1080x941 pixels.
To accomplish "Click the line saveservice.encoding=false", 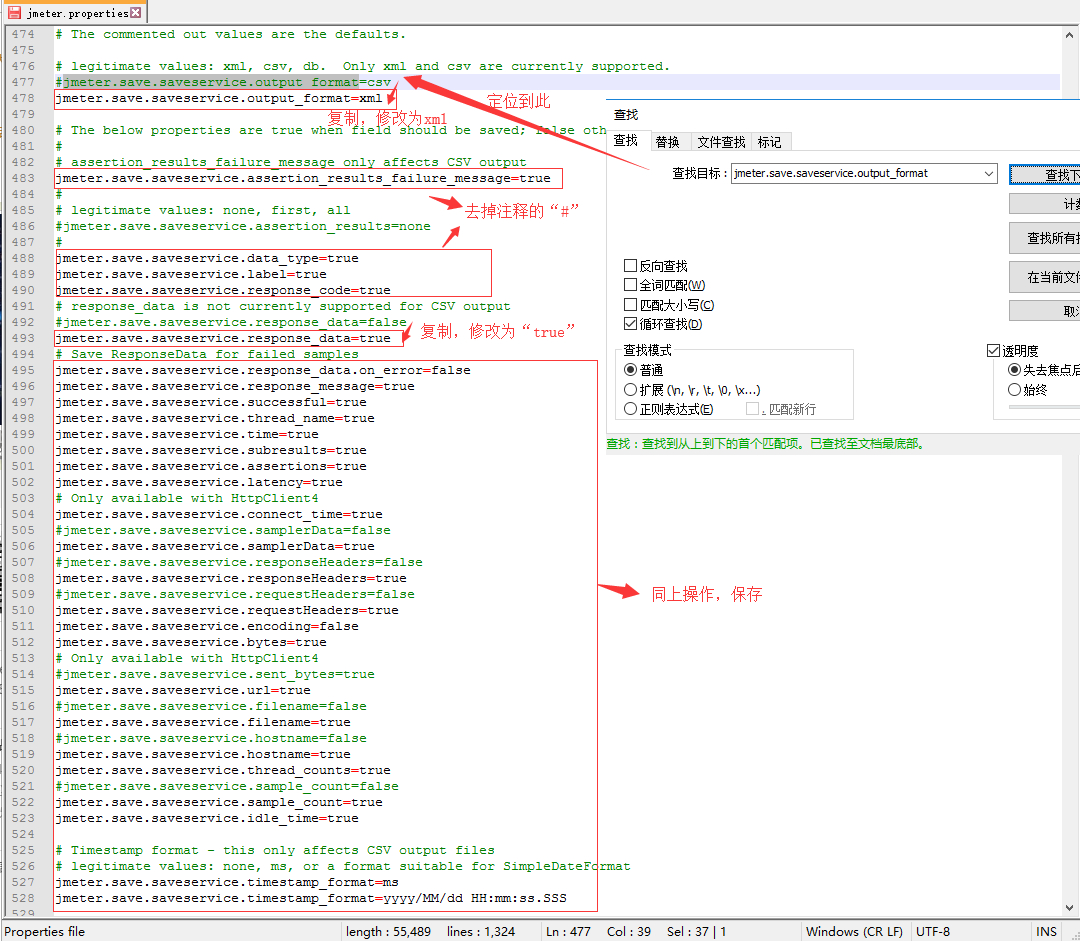I will tap(207, 626).
